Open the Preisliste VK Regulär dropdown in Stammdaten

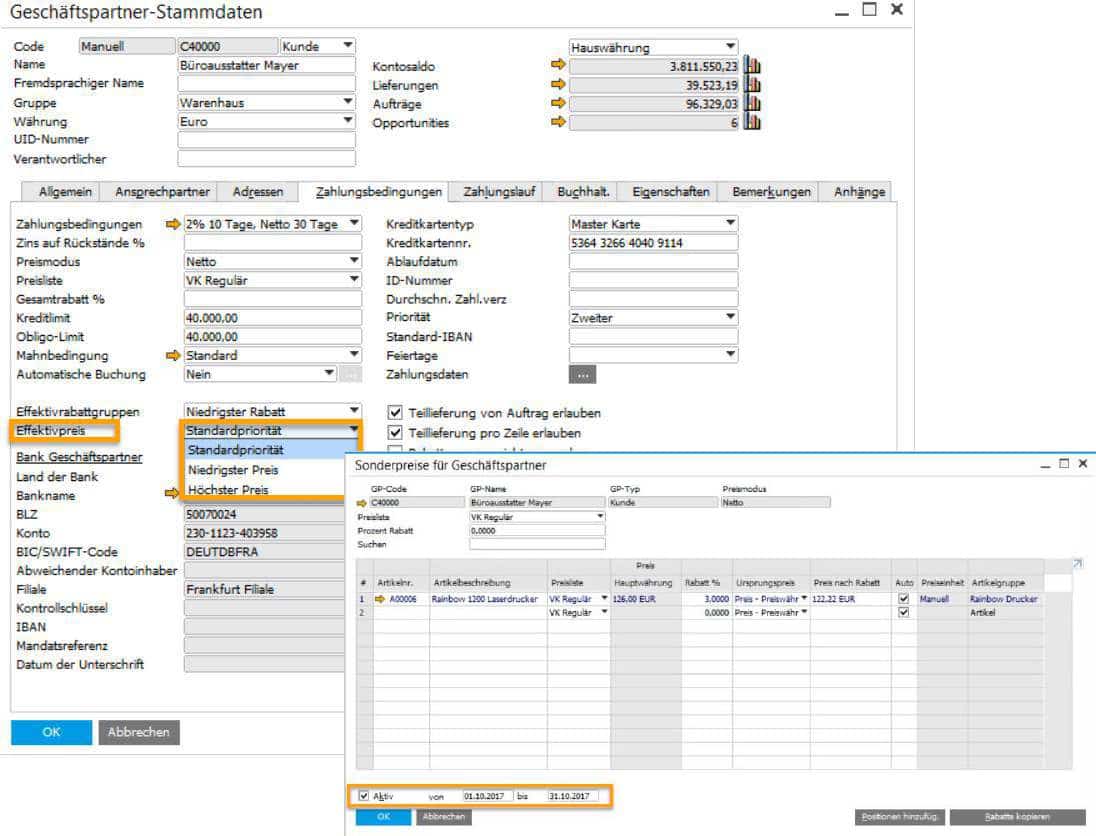(354, 280)
